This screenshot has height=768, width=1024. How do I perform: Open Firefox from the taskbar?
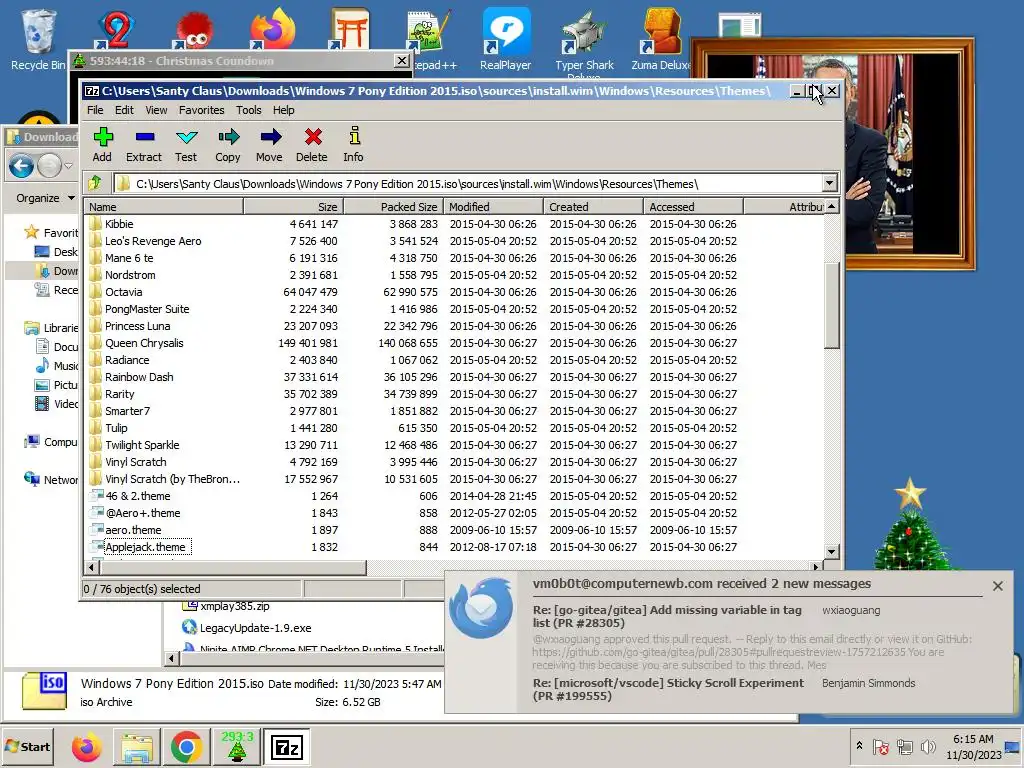click(86, 746)
